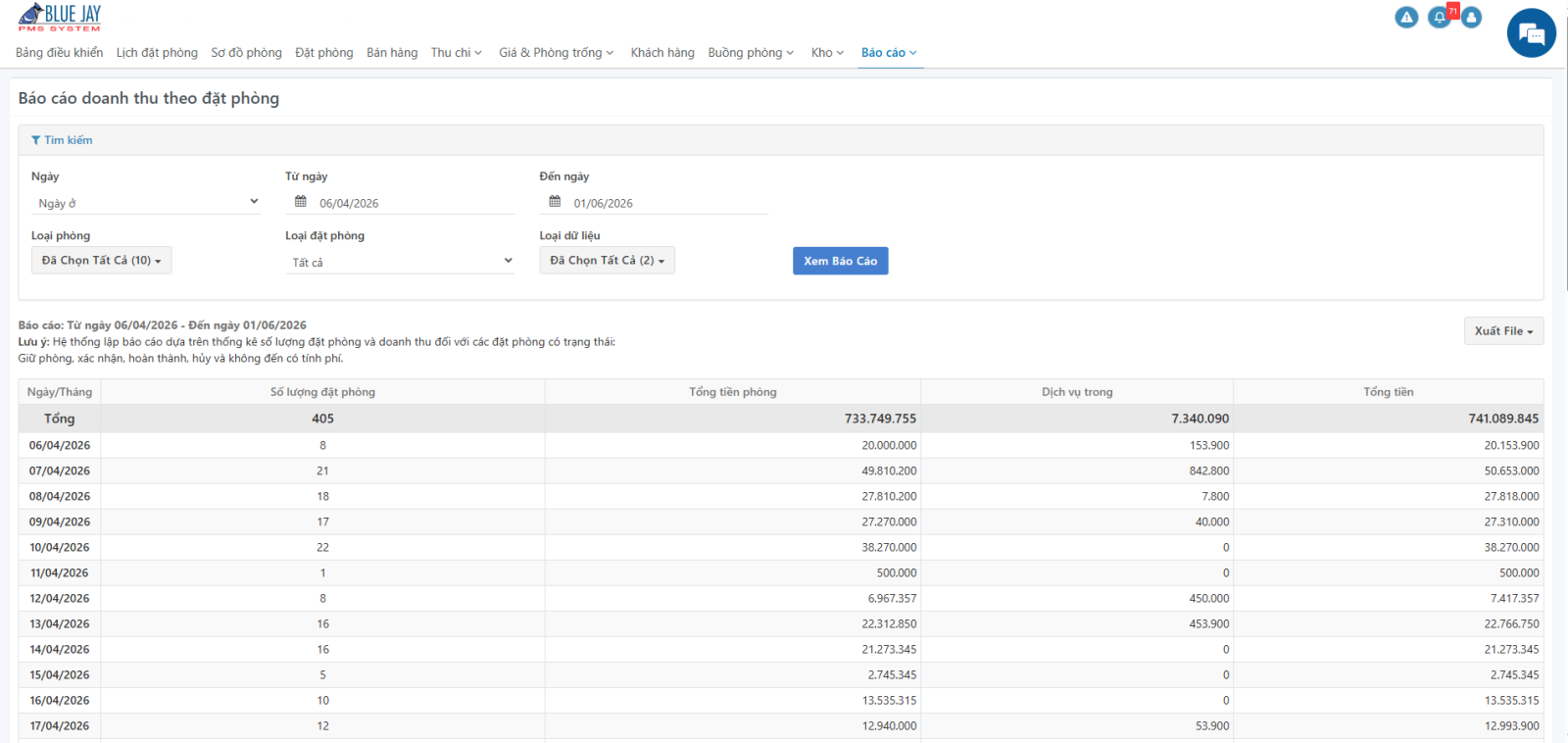Image resolution: width=1568 pixels, height=743 pixels.
Task: Open Khách hàng page
Action: (x=662, y=53)
